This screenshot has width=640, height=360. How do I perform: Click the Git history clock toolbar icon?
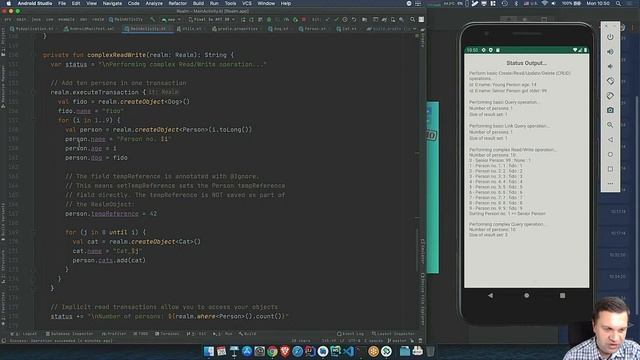[x=345, y=19]
